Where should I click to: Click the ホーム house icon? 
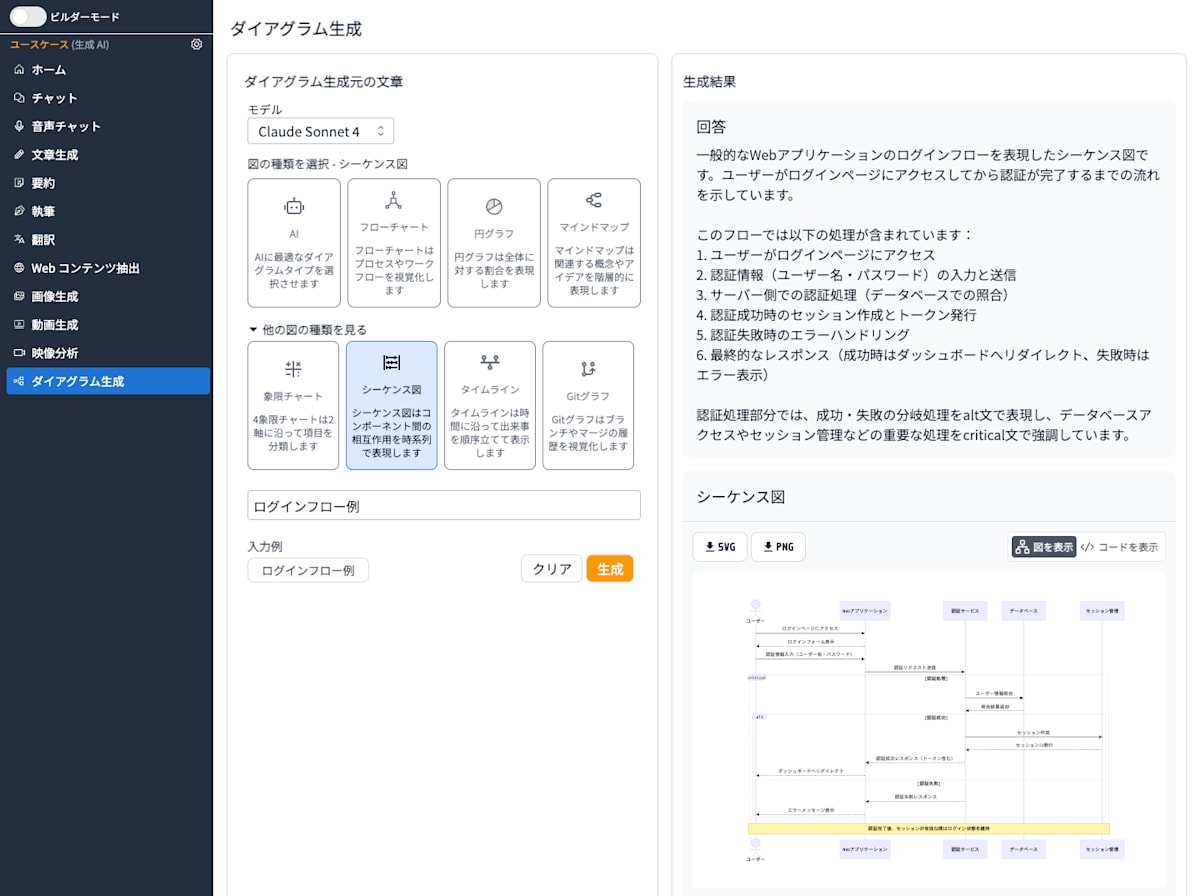click(19, 70)
